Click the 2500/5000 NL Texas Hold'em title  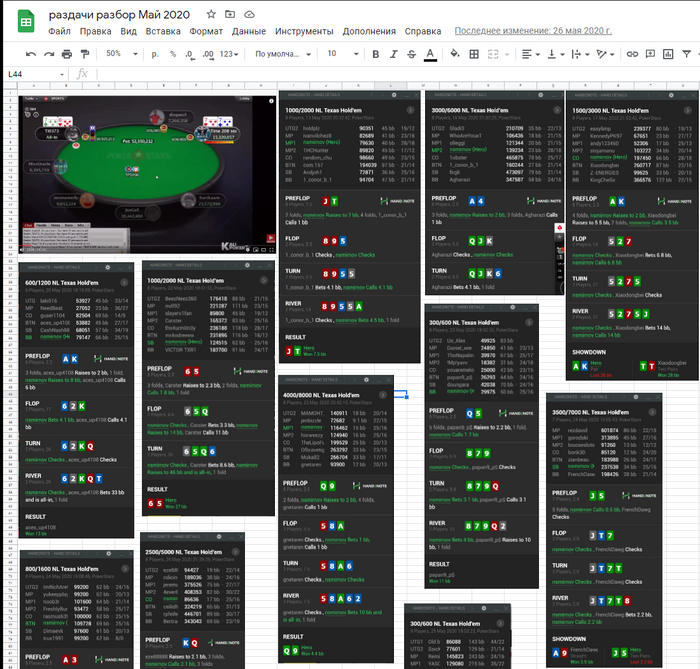[183, 552]
